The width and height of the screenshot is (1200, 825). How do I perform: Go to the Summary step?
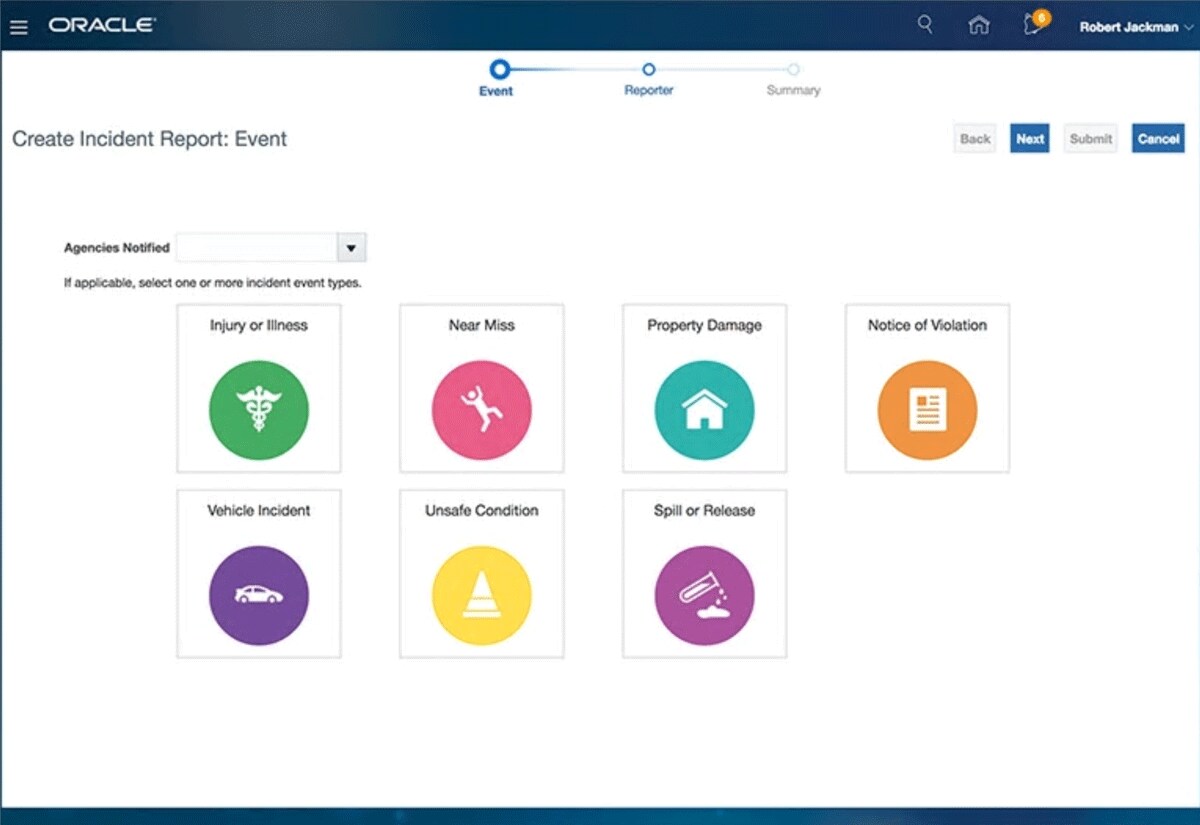(x=793, y=79)
